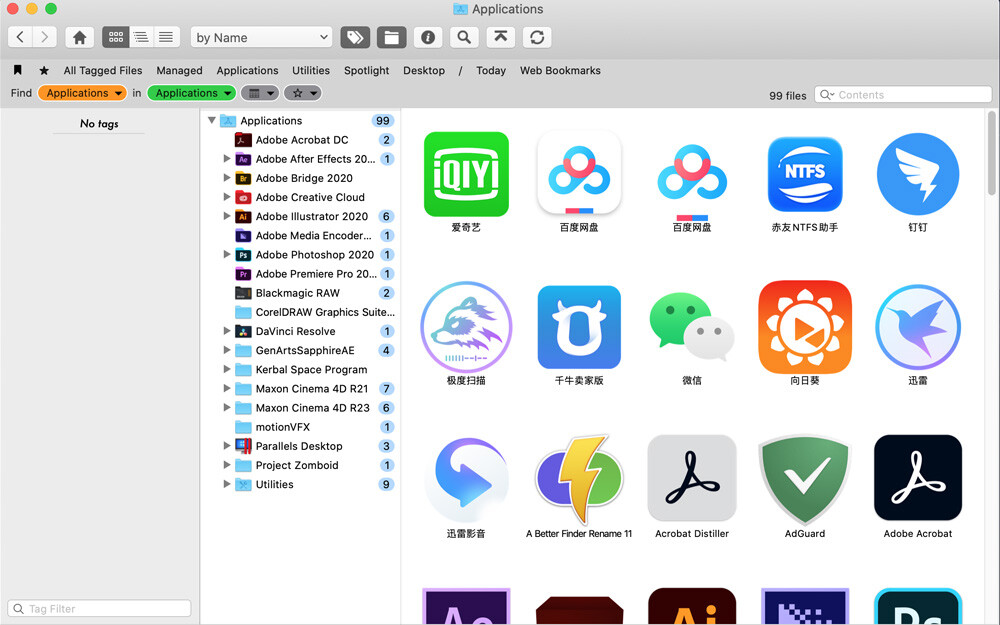The height and width of the screenshot is (625, 1000).
Task: Select DaVinci Resolve in the tree
Action: (x=295, y=331)
